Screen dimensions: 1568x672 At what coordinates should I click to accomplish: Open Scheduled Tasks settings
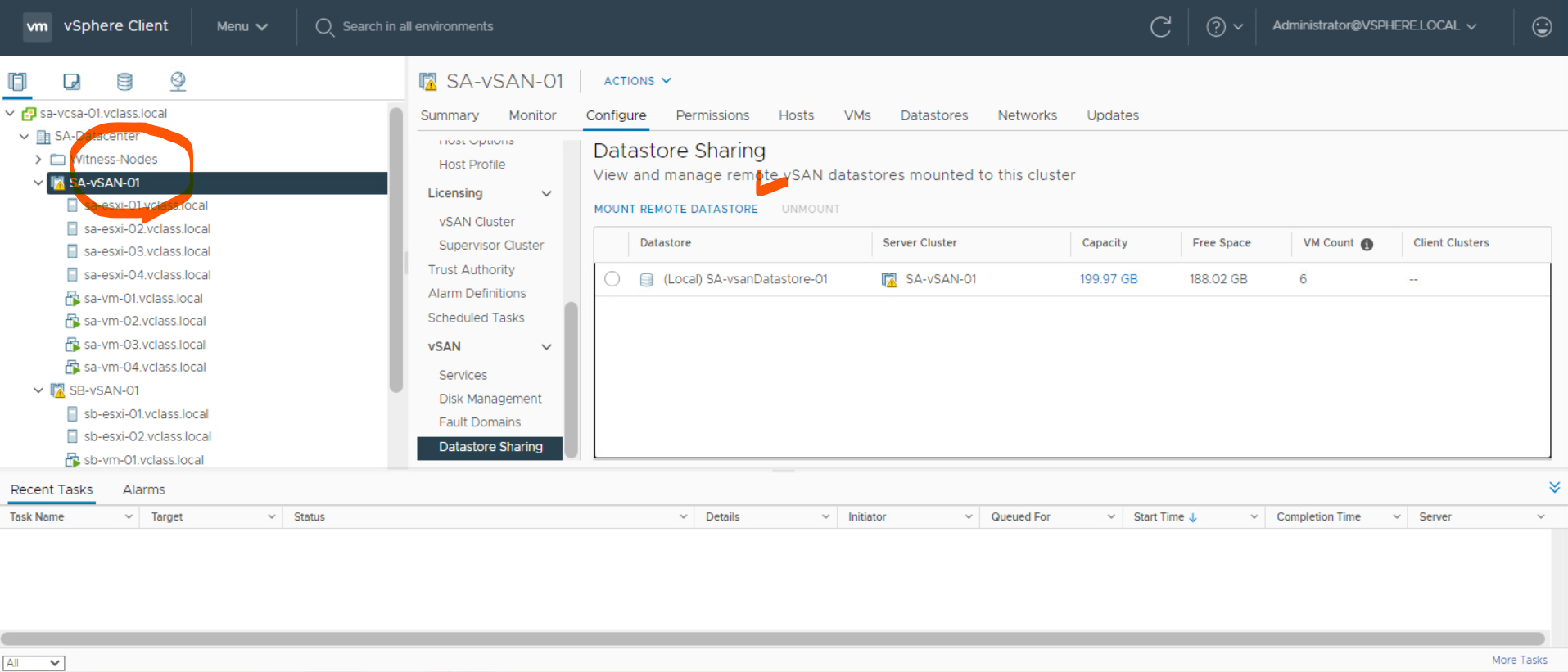pos(476,318)
